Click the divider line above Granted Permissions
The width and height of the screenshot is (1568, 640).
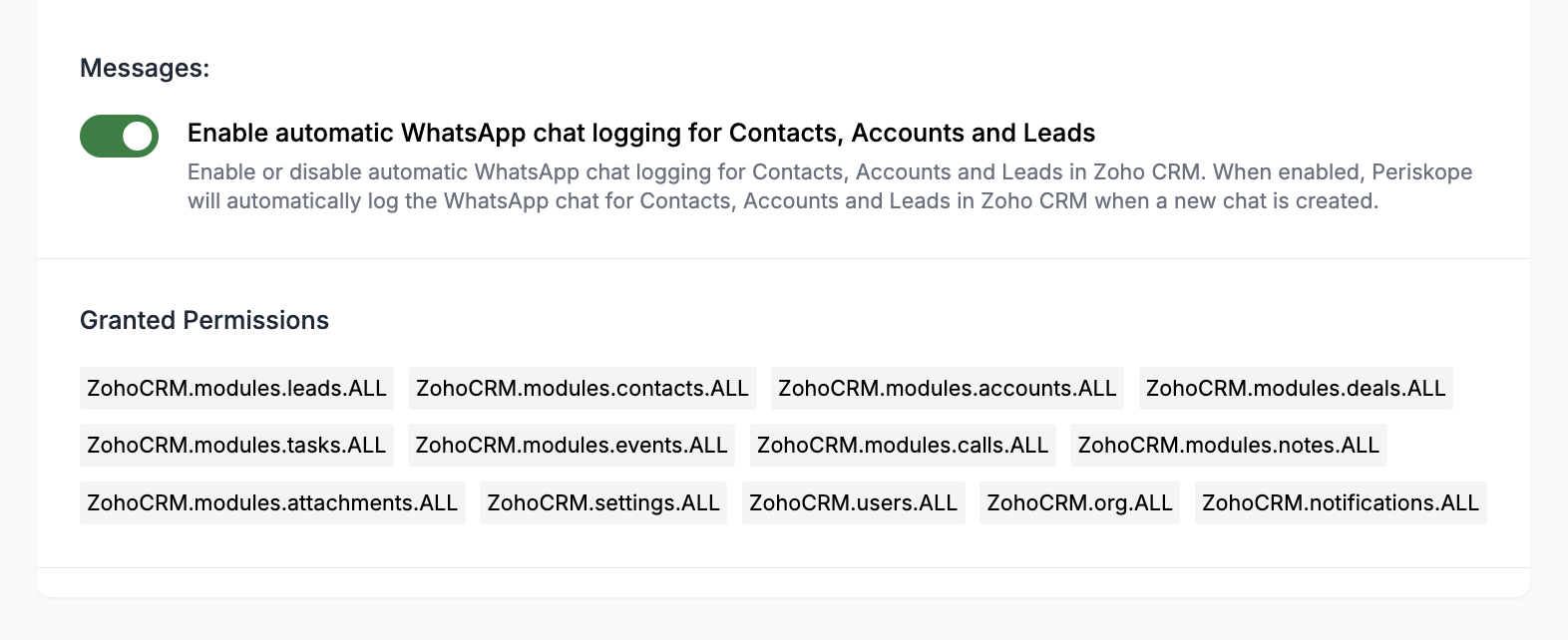tap(783, 259)
